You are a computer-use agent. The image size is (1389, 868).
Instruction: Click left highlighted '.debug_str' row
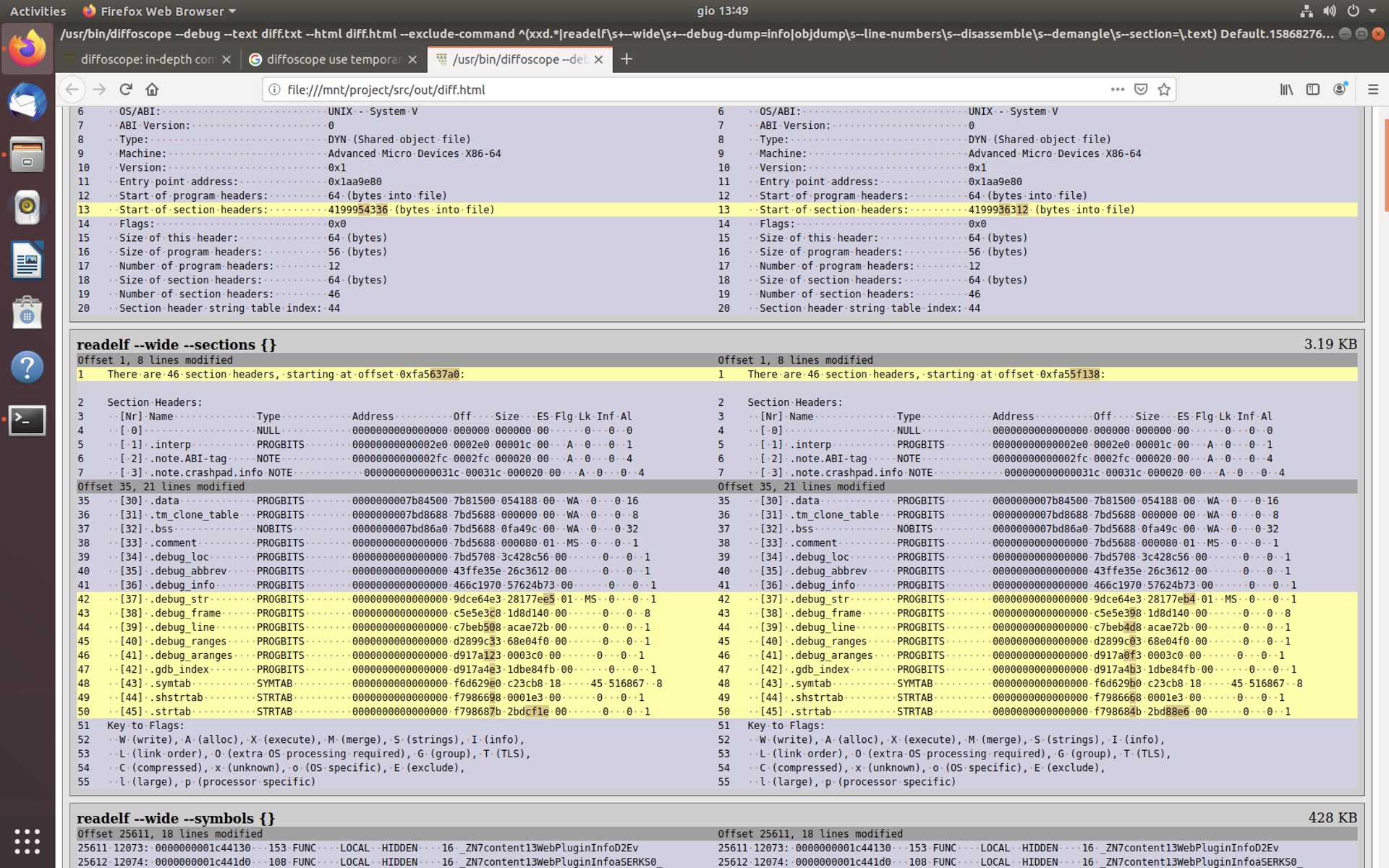pos(397,600)
